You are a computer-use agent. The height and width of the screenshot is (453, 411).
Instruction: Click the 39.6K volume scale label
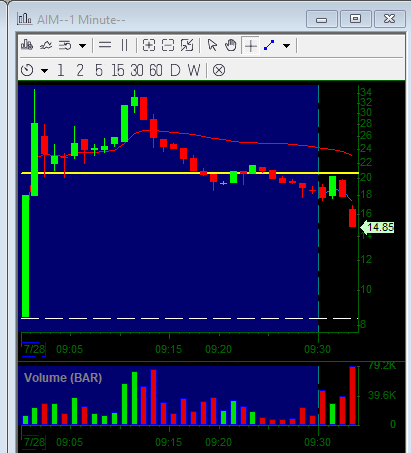(382, 395)
